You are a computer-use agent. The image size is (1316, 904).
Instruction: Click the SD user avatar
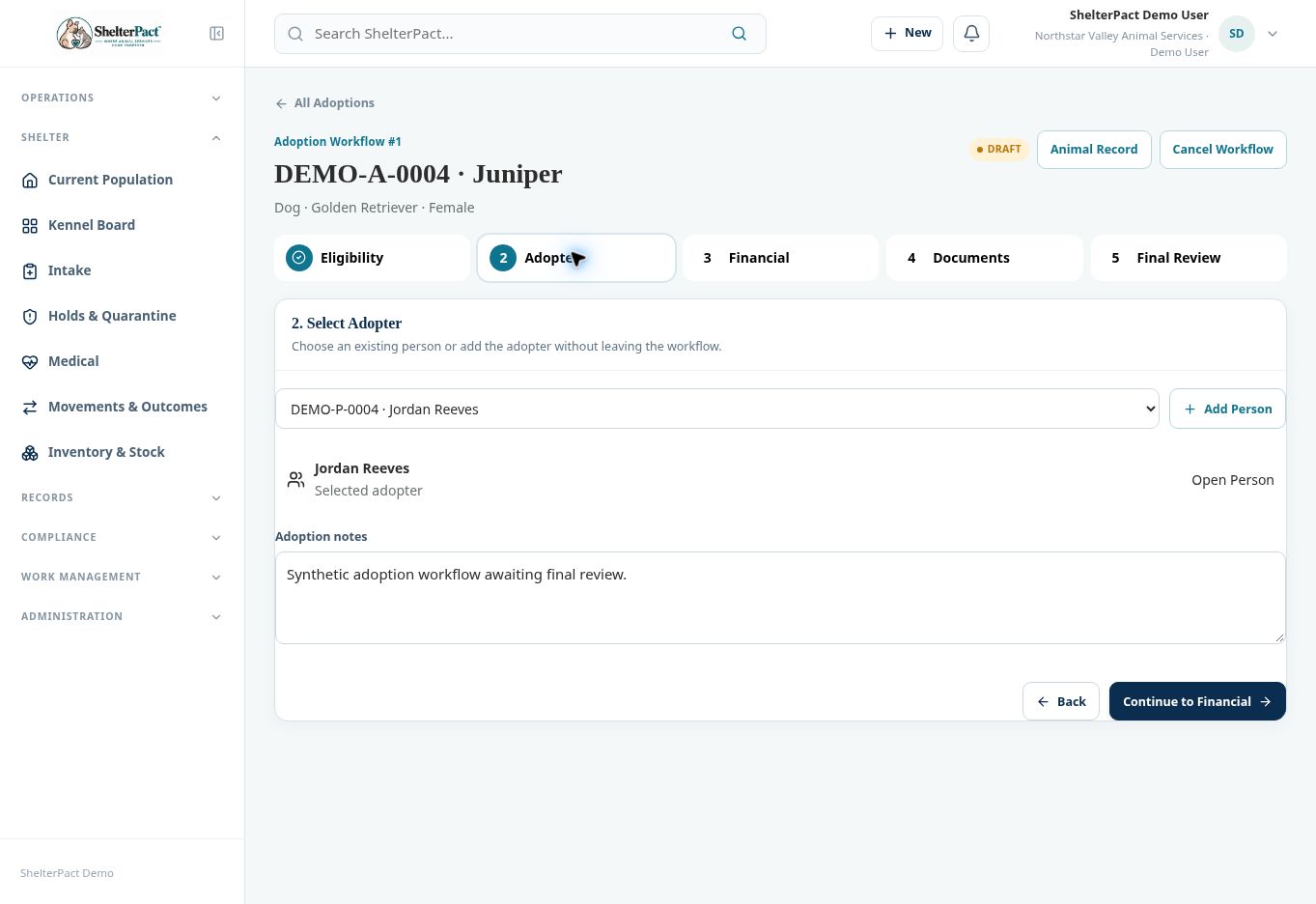[1237, 34]
